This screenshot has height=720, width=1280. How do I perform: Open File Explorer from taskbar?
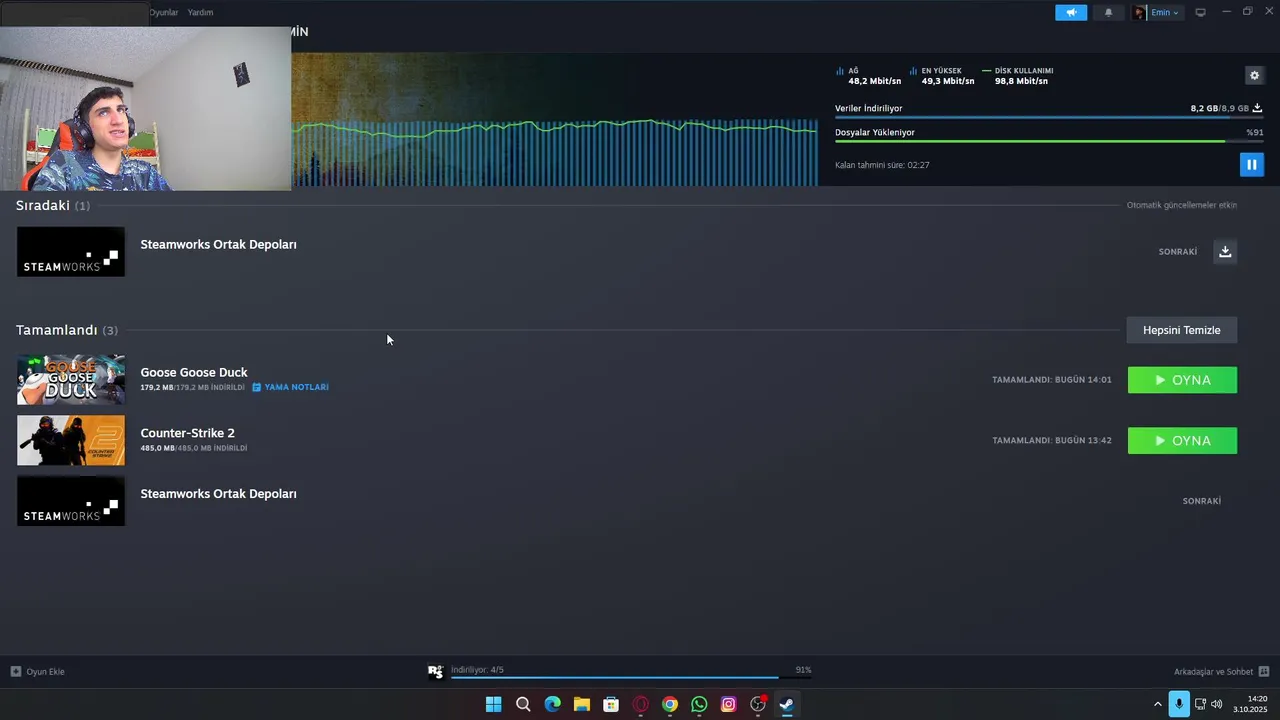coord(582,704)
